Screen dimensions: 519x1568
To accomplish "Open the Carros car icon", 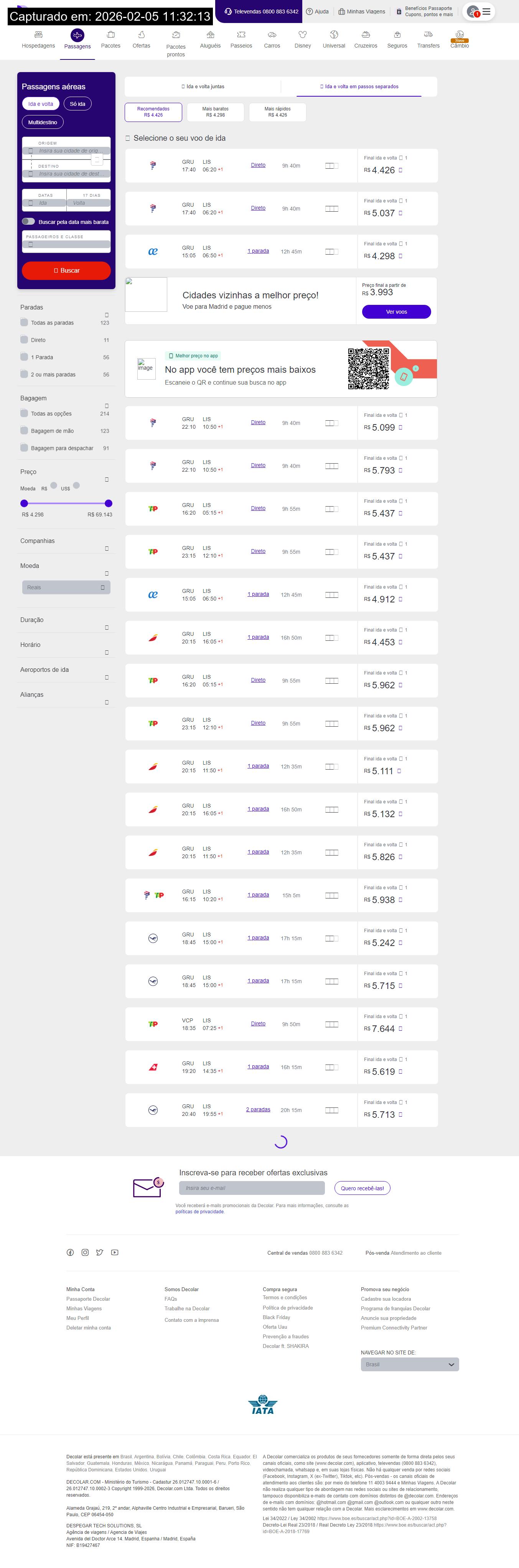I will (x=272, y=35).
